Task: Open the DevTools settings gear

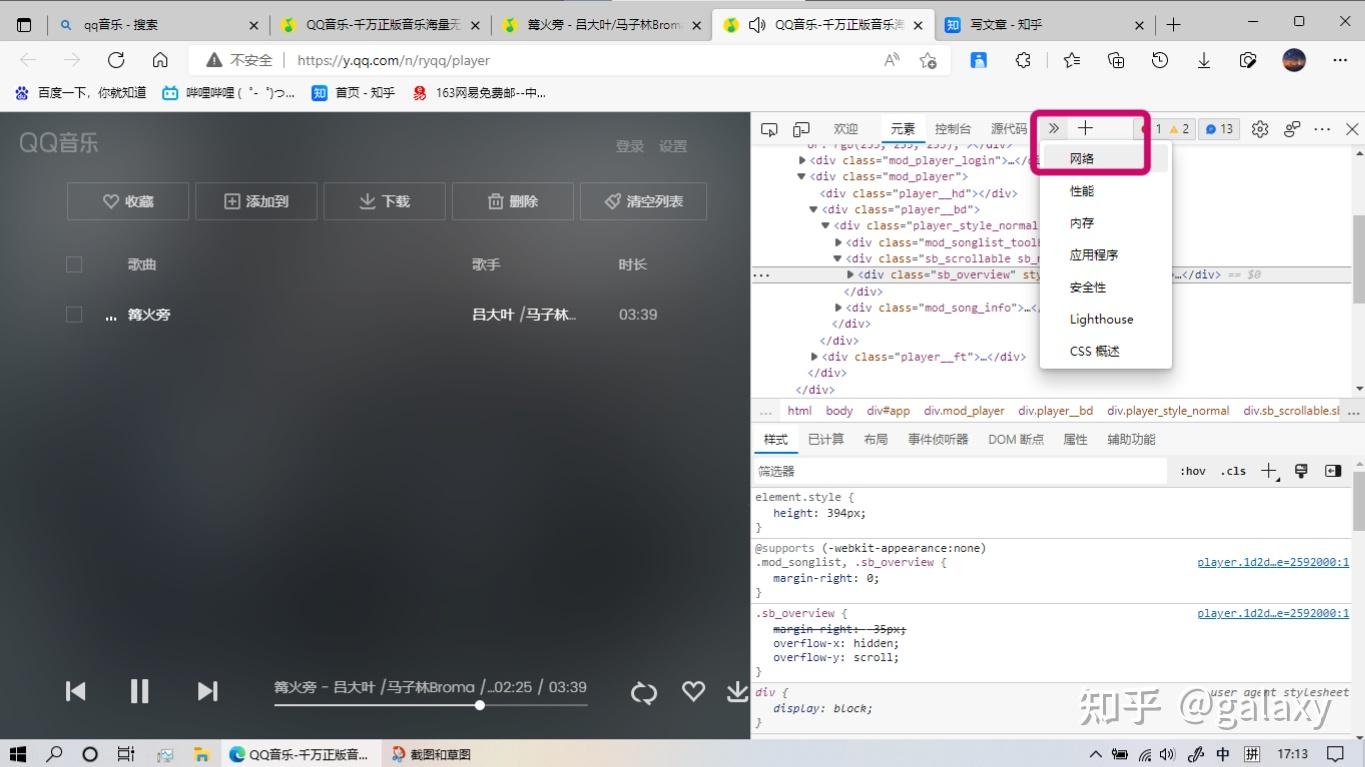Action: click(1259, 128)
